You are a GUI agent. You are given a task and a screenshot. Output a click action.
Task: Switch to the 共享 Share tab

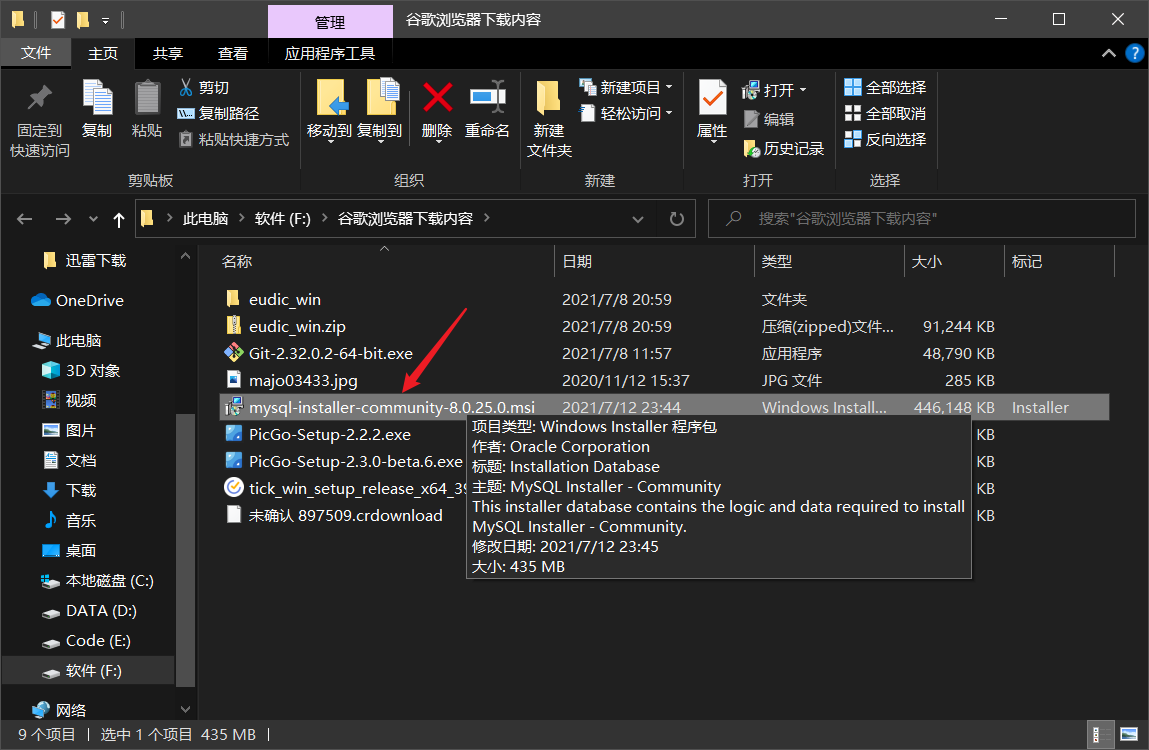168,54
